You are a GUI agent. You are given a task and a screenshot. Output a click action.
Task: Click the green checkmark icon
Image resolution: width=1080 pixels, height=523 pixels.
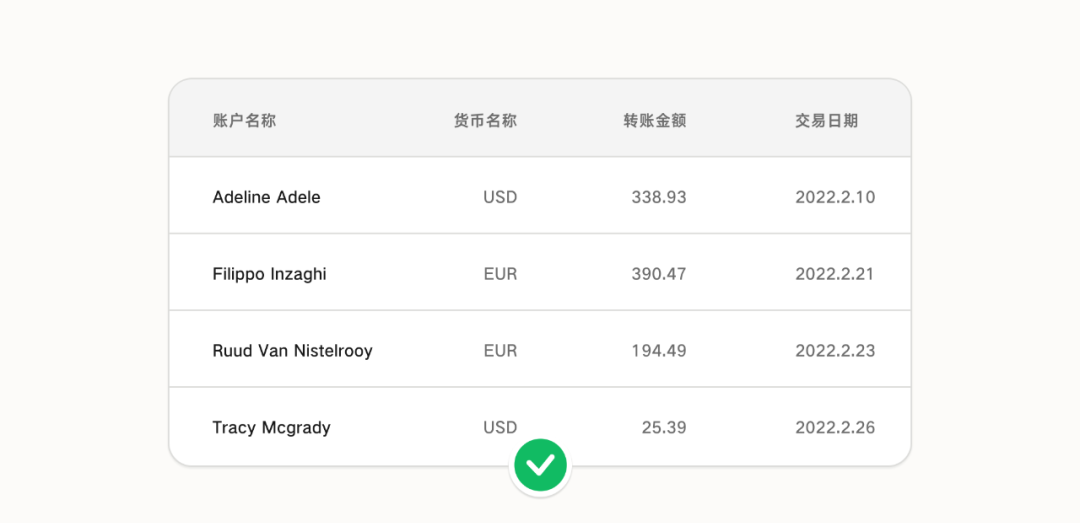pyautogui.click(x=541, y=466)
